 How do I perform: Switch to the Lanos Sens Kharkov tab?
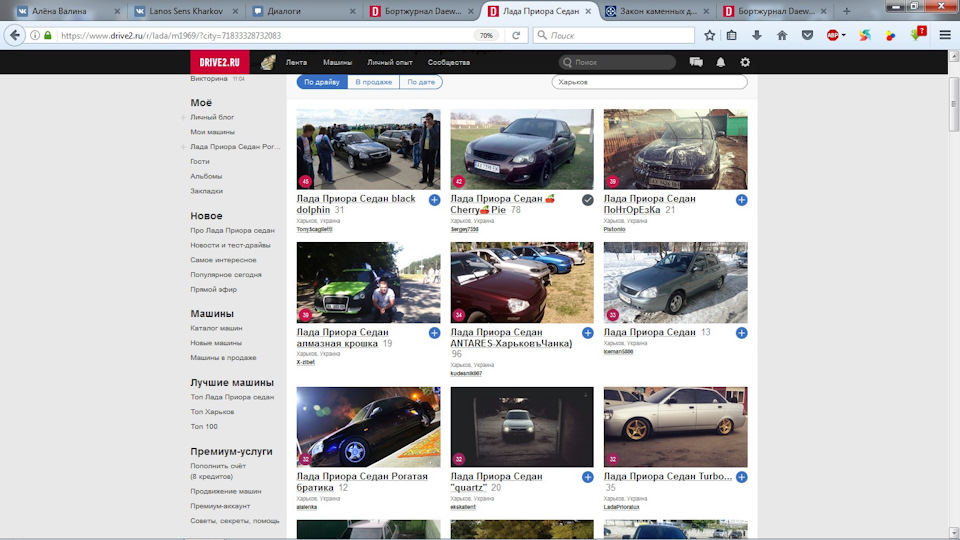[186, 11]
